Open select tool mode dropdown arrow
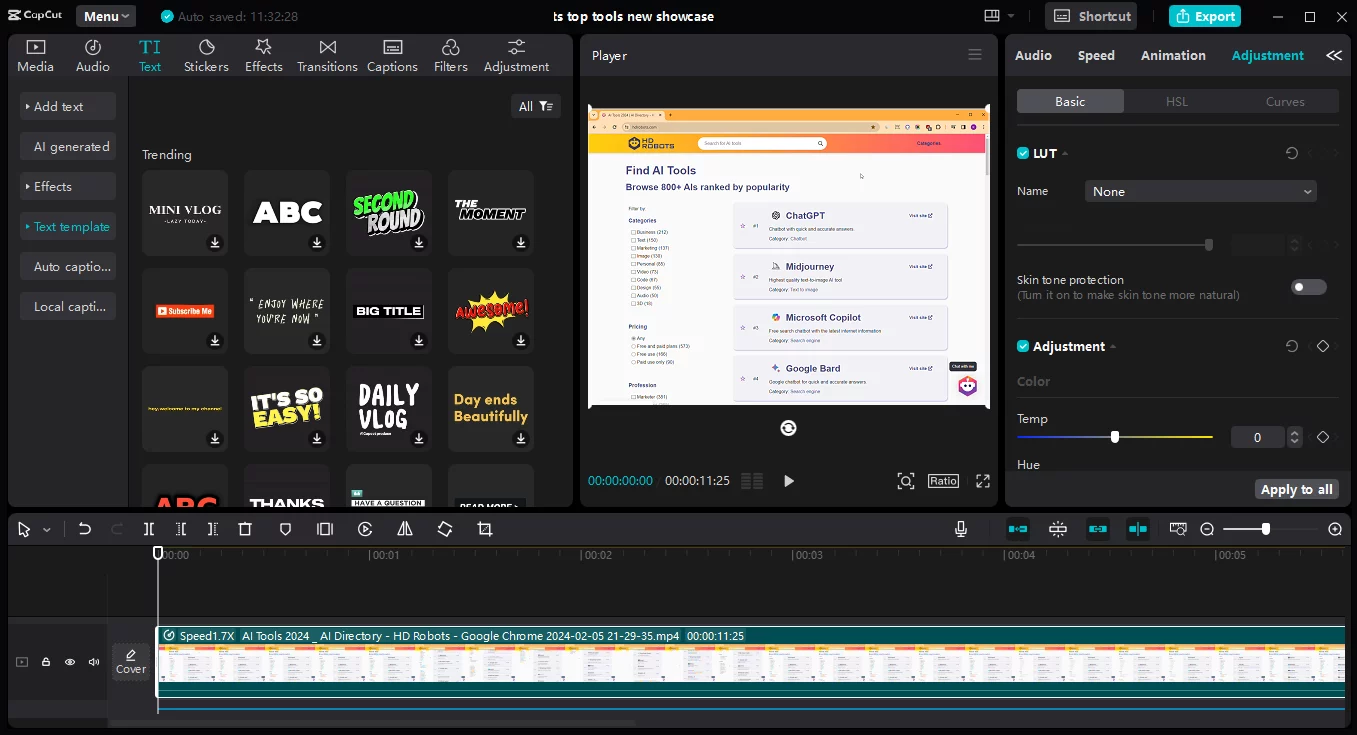1357x735 pixels. click(x=46, y=530)
